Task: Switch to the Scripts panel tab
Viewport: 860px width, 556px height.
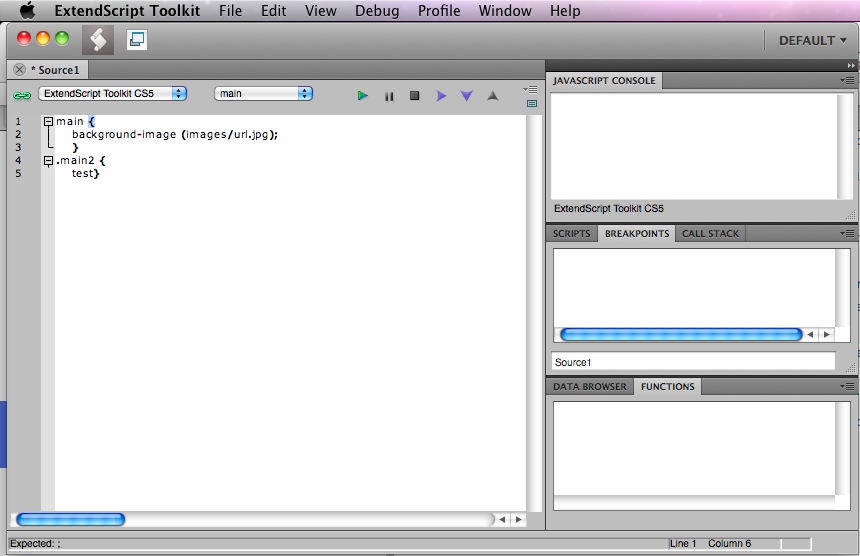Action: (x=572, y=234)
